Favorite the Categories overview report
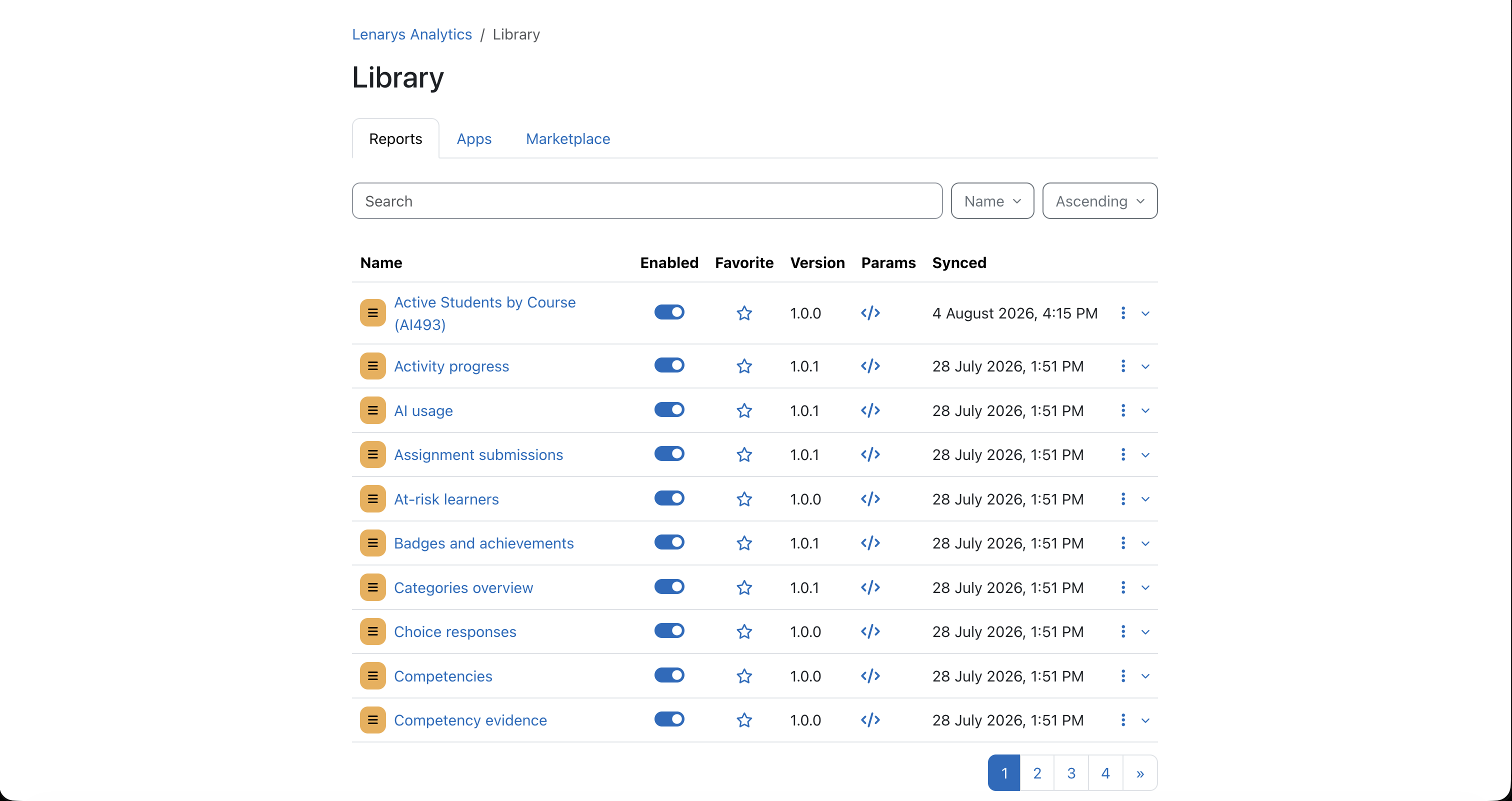 click(744, 587)
